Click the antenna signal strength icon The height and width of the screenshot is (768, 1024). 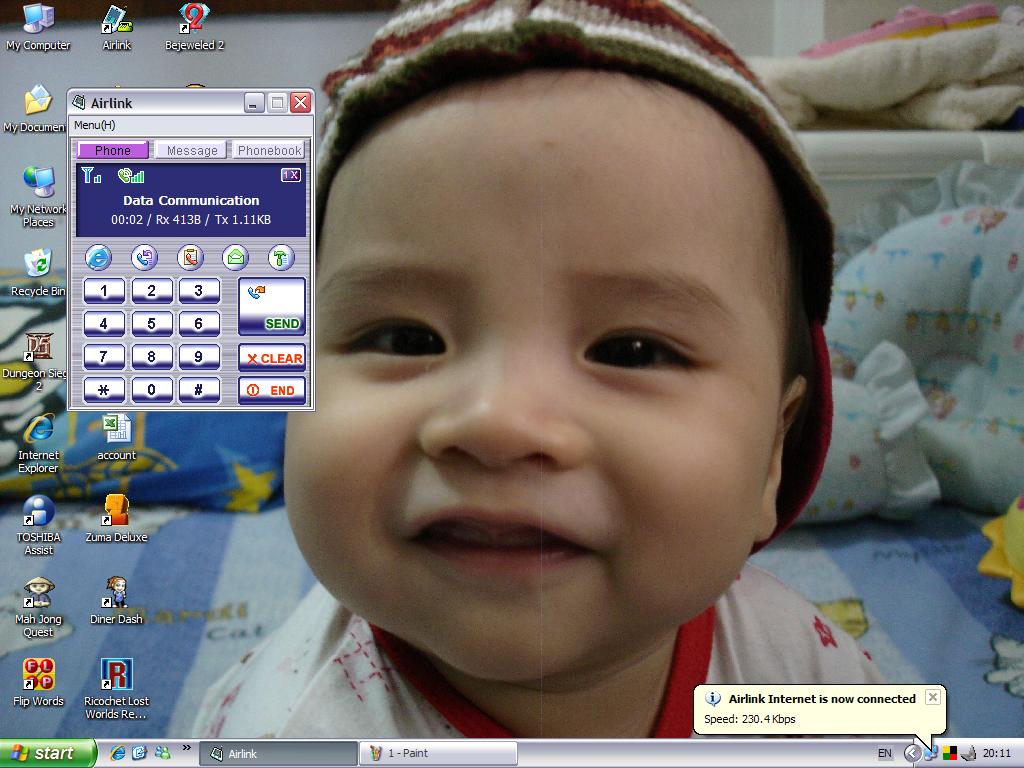click(x=91, y=175)
